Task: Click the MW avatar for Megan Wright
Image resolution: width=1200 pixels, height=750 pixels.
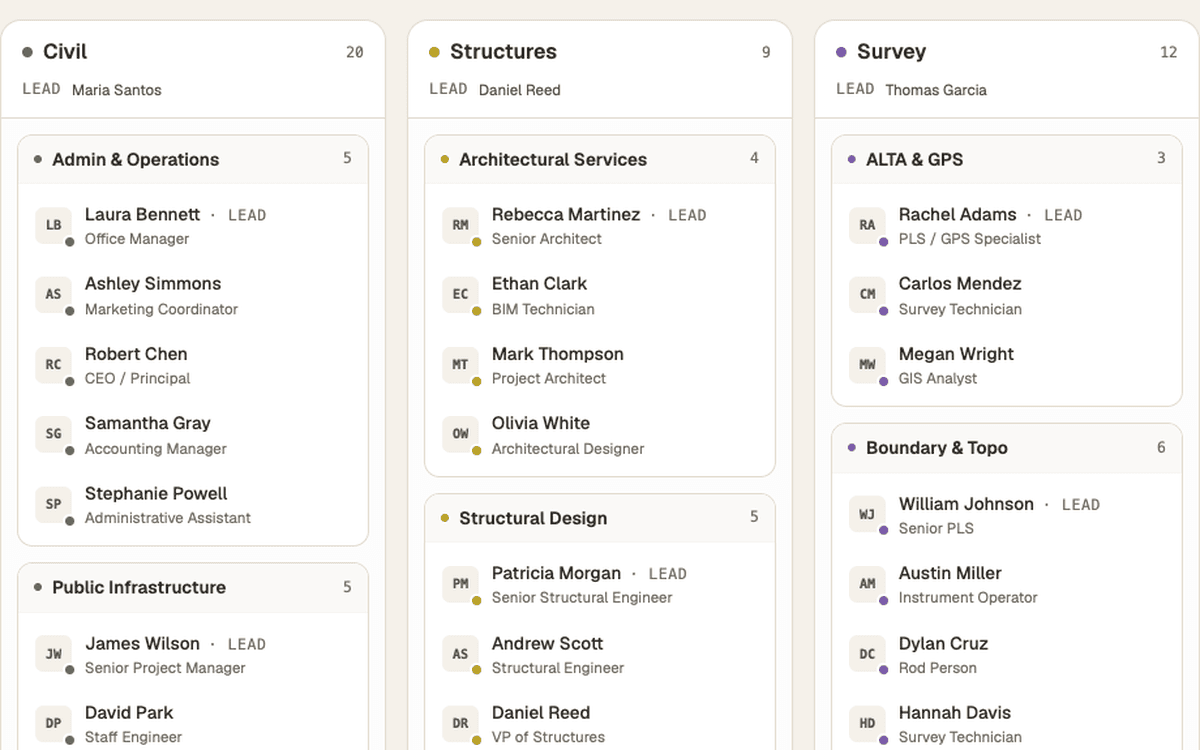Action: [868, 365]
